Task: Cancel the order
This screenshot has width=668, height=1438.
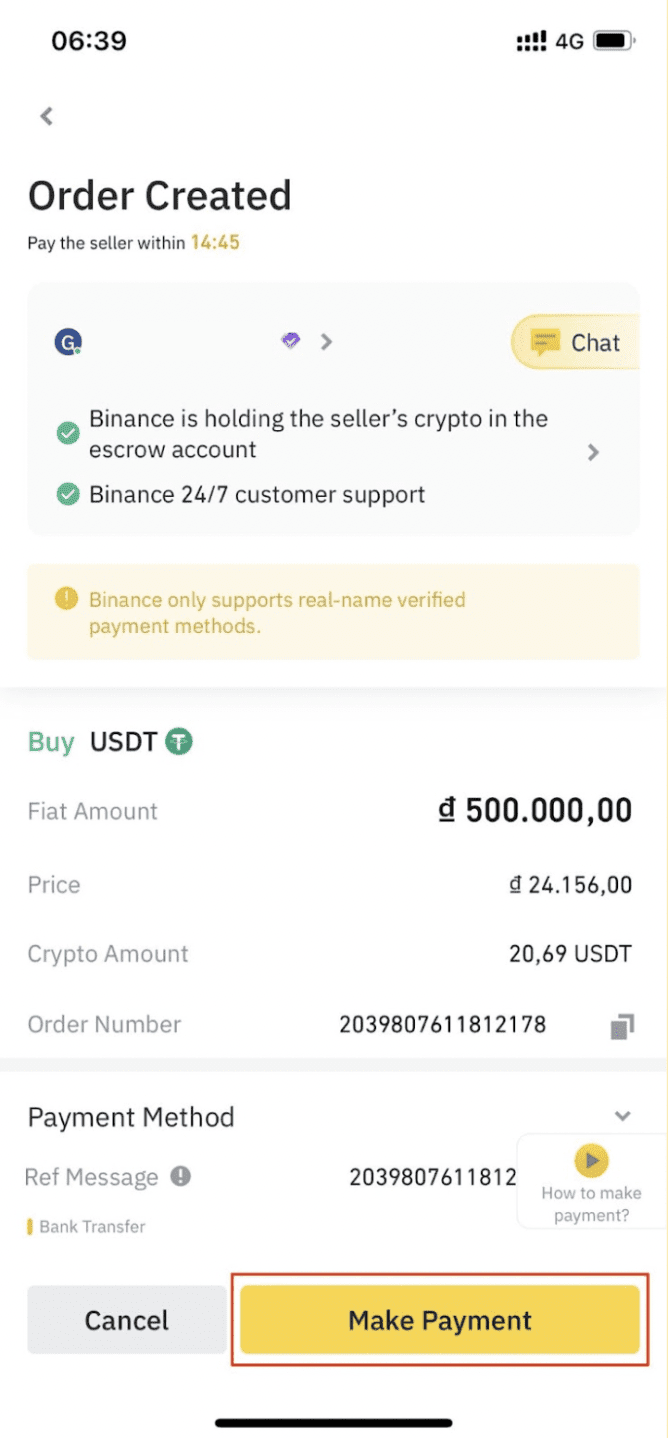Action: (x=127, y=1320)
